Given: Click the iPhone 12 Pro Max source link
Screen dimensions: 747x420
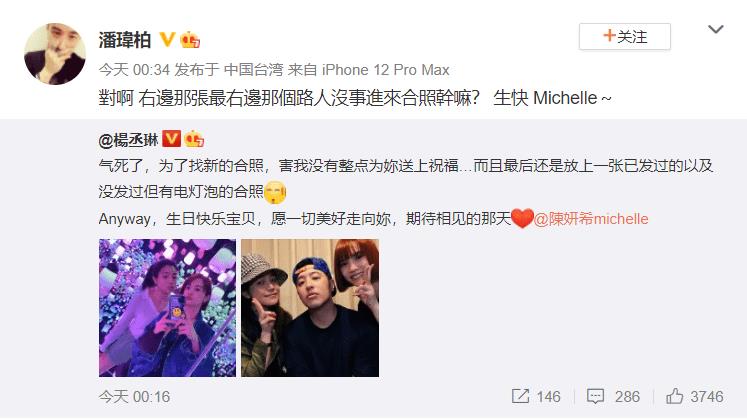Looking at the screenshot, I should (385, 70).
